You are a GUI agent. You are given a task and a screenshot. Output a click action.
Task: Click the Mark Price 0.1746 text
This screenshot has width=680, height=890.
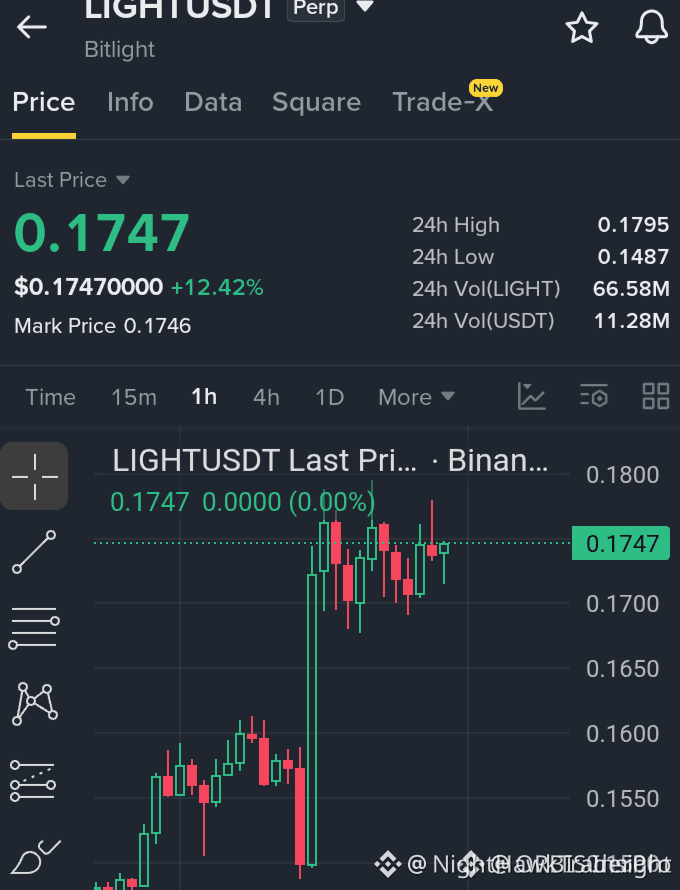pos(103,326)
